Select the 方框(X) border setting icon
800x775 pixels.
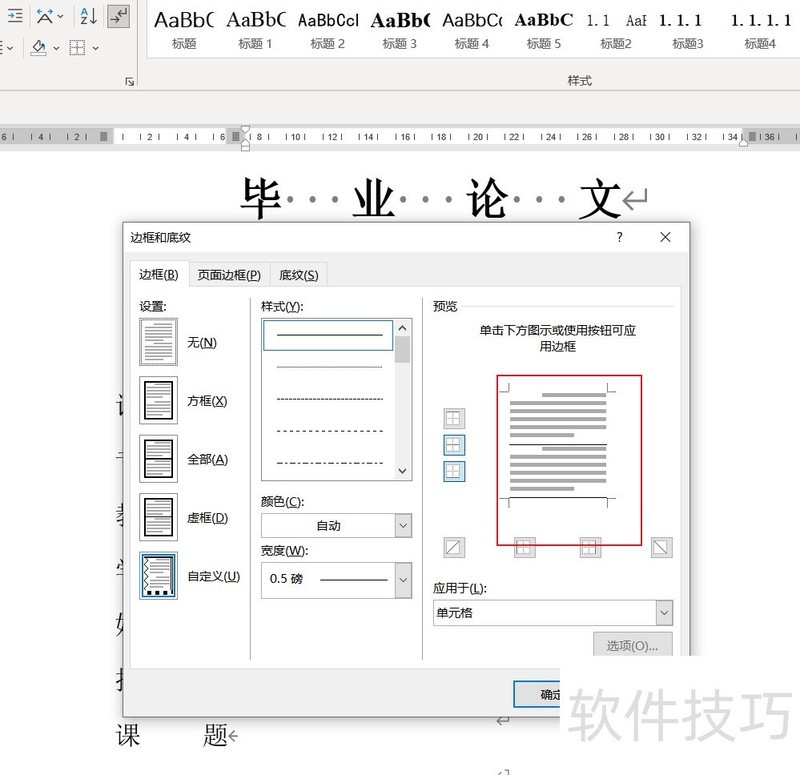tap(158, 401)
